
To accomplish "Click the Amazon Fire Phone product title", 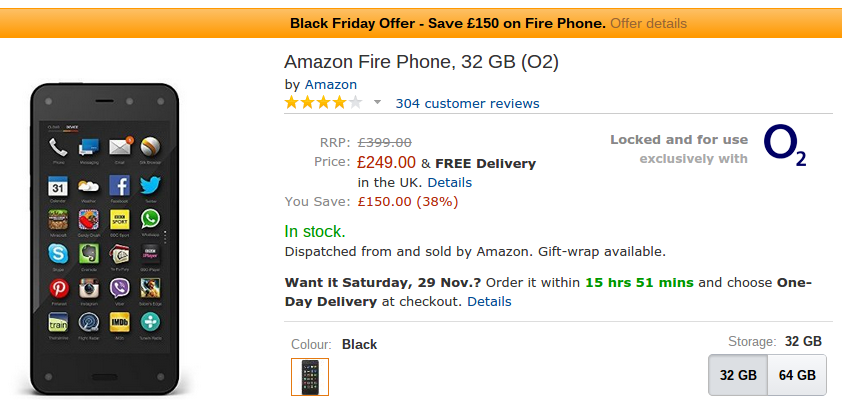I will [x=422, y=62].
